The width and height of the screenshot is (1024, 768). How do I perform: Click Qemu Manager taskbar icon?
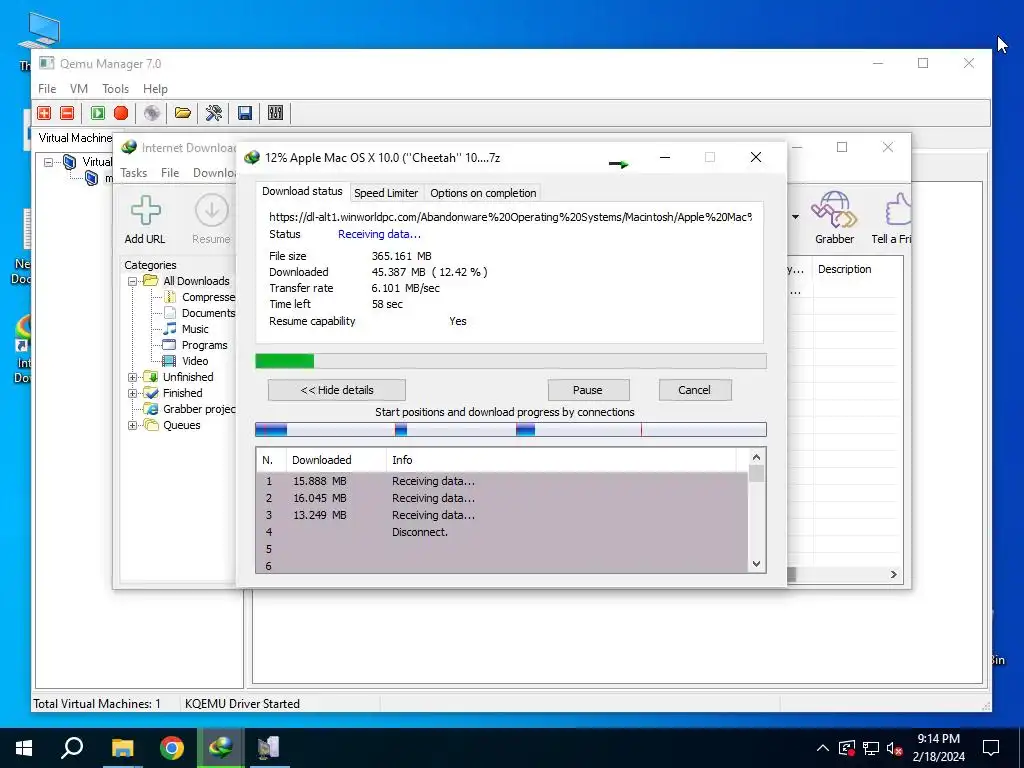click(x=269, y=748)
